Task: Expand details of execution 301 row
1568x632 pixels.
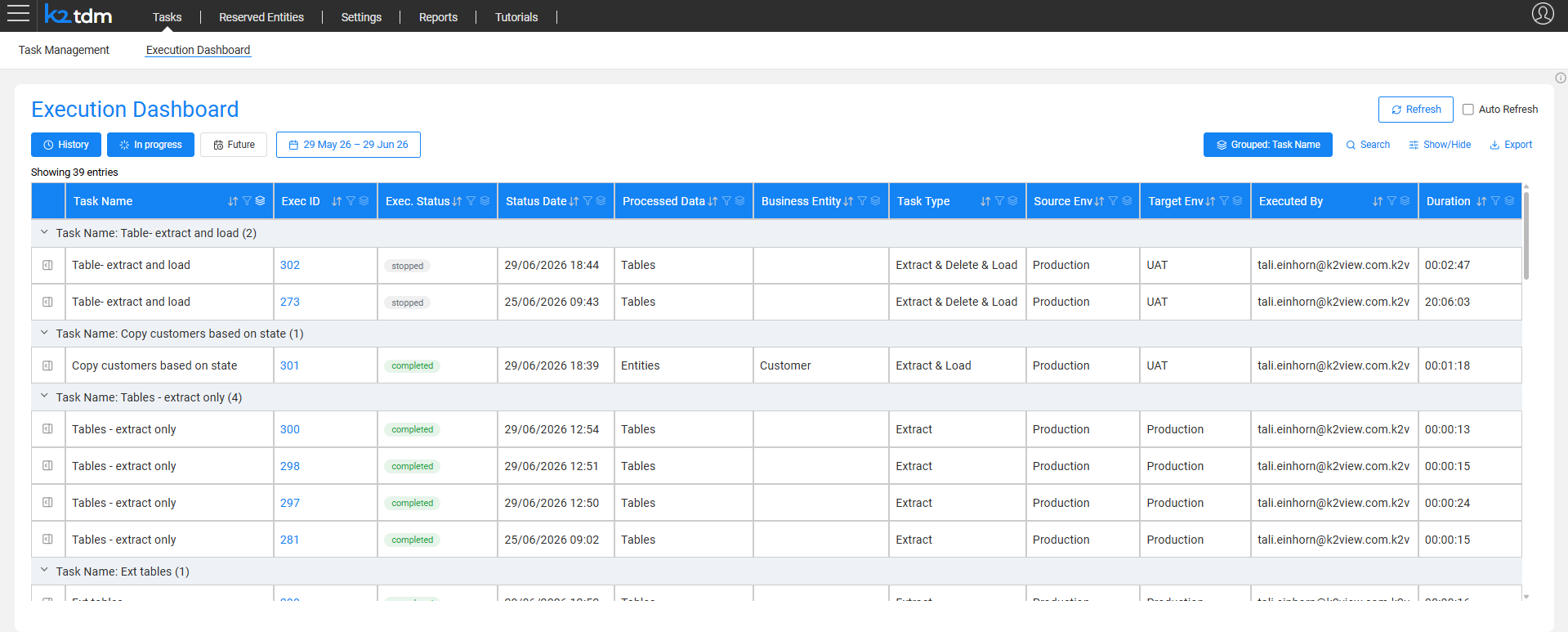Action: [x=47, y=365]
